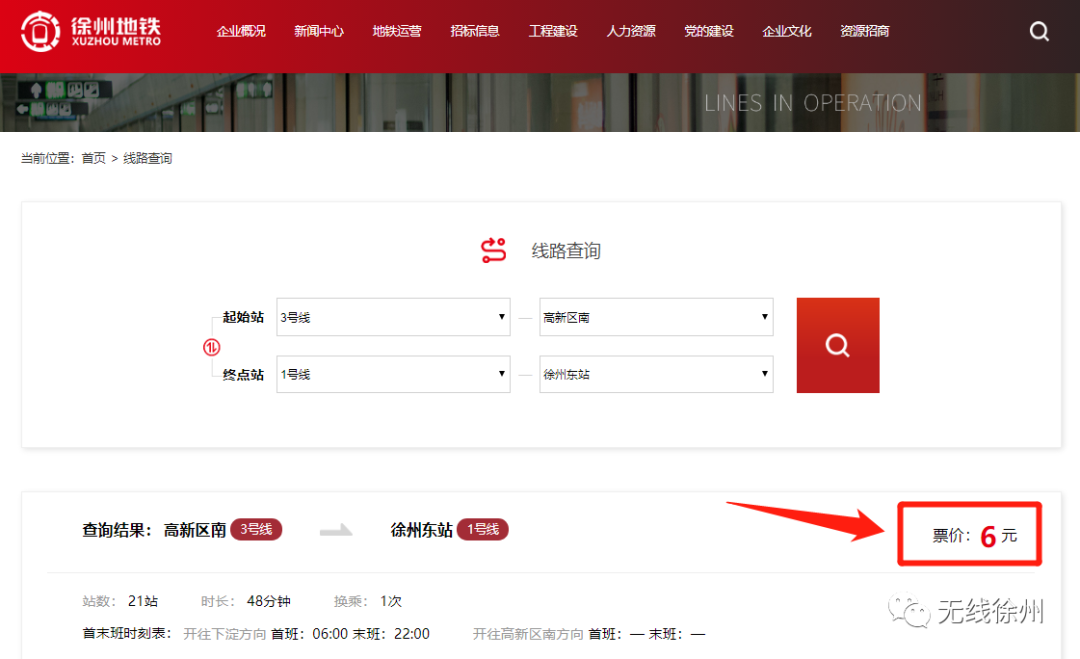Click 开往高新区南方向 timetable text
Image resolution: width=1080 pixels, height=659 pixels.
point(528,634)
